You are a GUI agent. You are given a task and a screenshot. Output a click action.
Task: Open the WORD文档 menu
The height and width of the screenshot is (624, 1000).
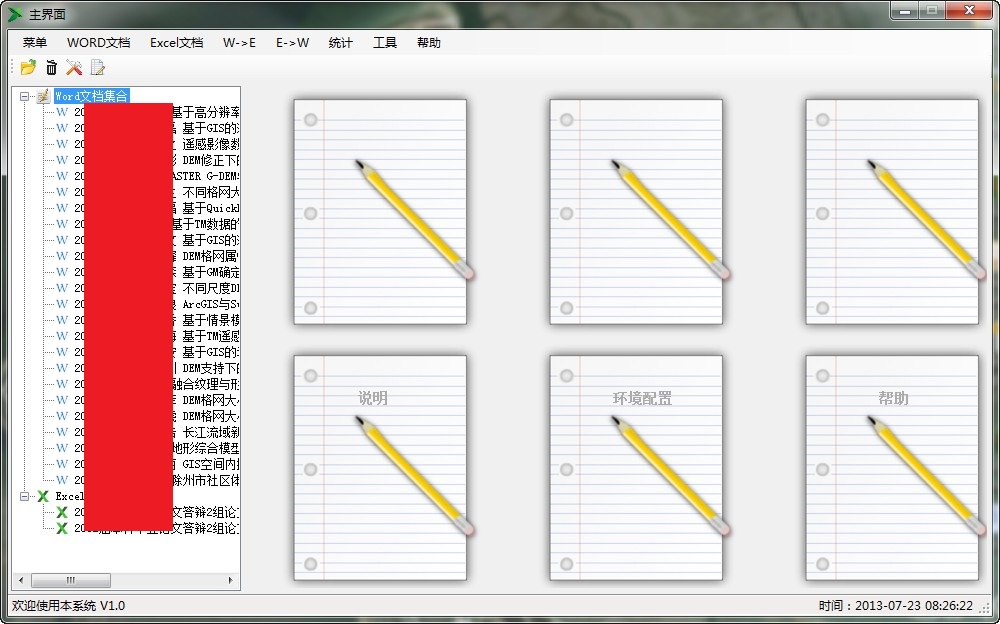97,43
